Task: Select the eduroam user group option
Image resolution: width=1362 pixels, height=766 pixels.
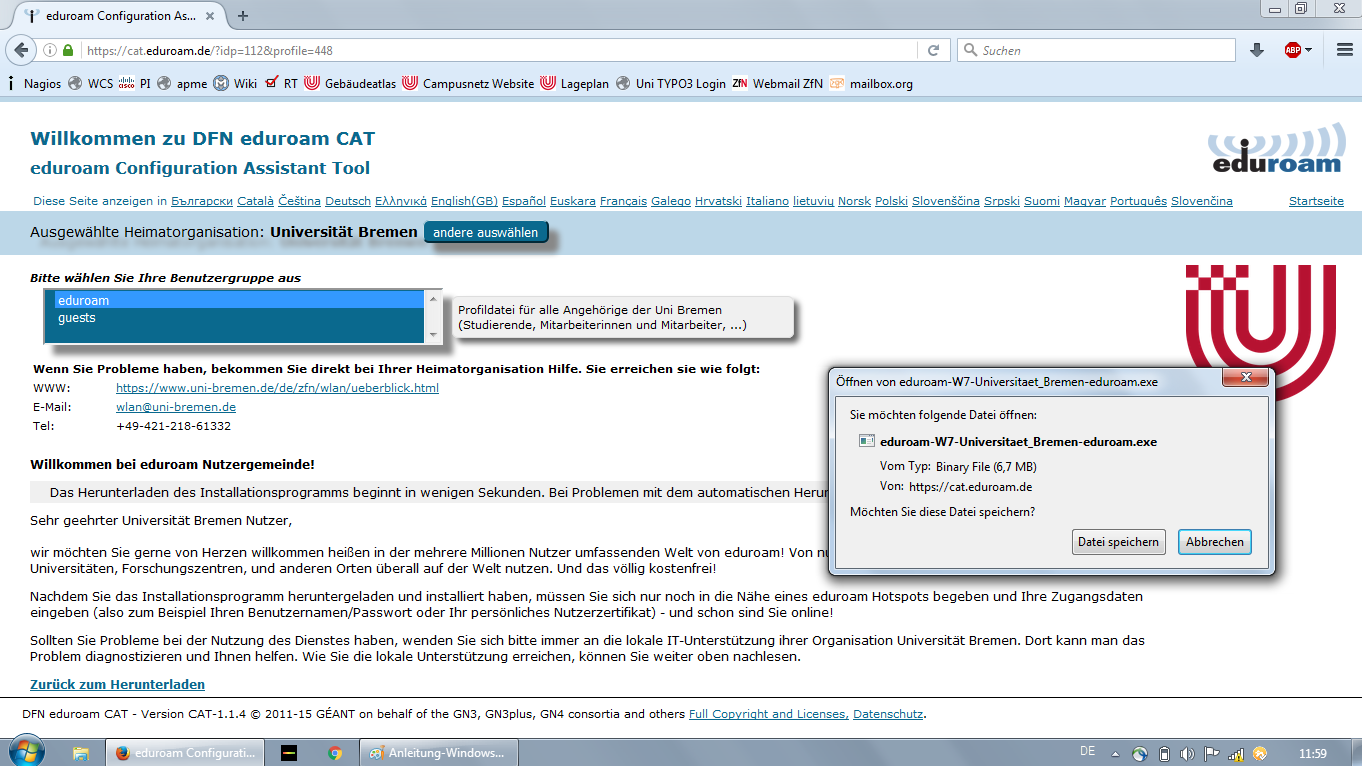Action: pyautogui.click(x=83, y=300)
